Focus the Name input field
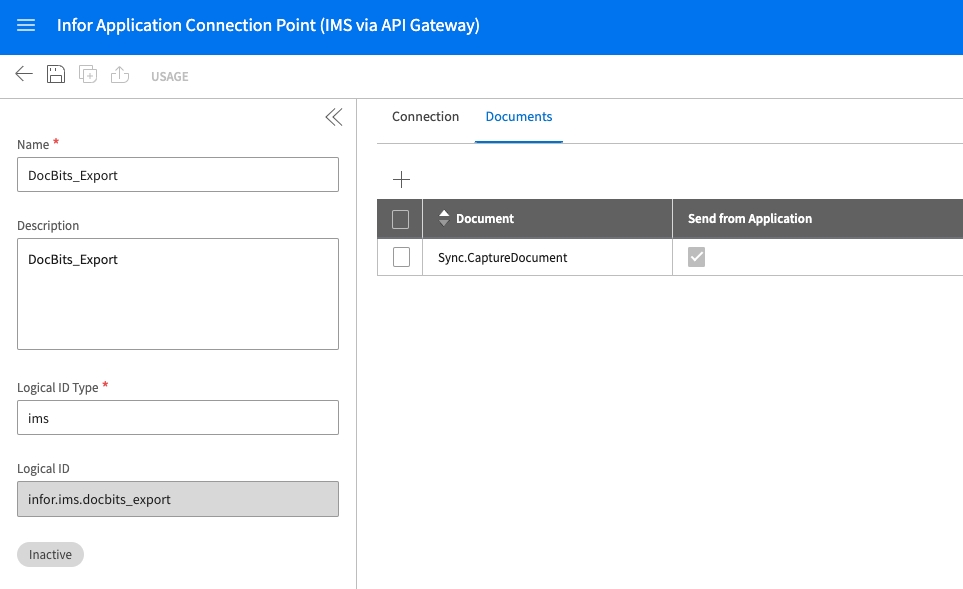The width and height of the screenshot is (963, 589). tap(178, 175)
